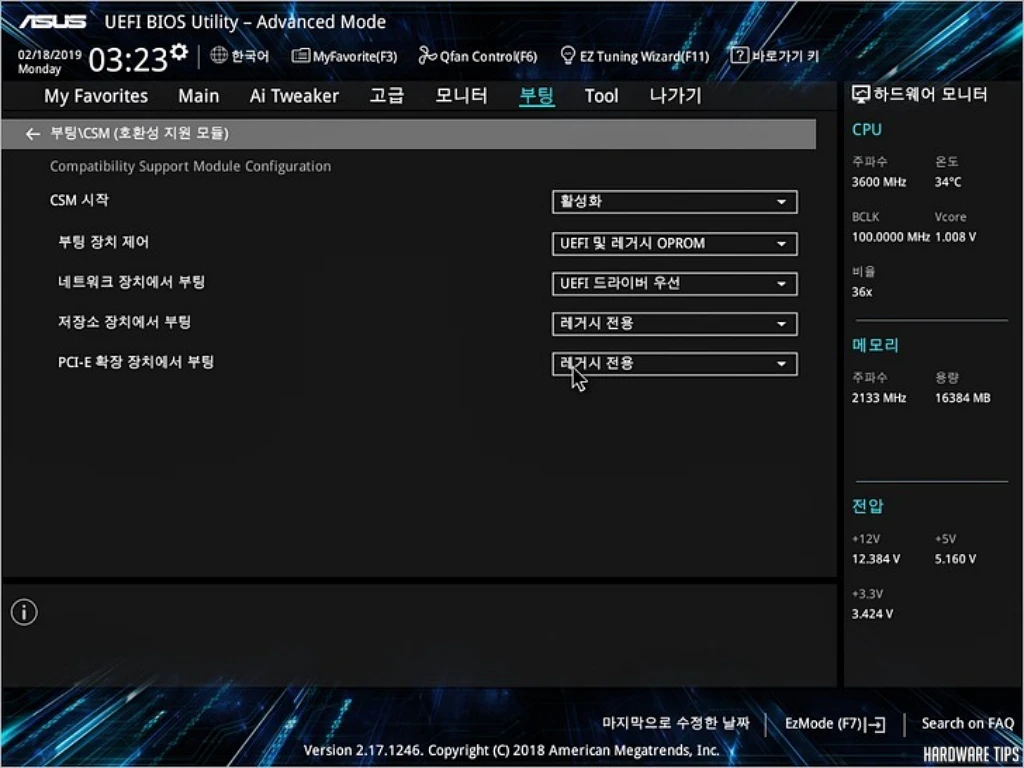Click the Qfan fan icon
1024x768 pixels.
click(x=427, y=56)
